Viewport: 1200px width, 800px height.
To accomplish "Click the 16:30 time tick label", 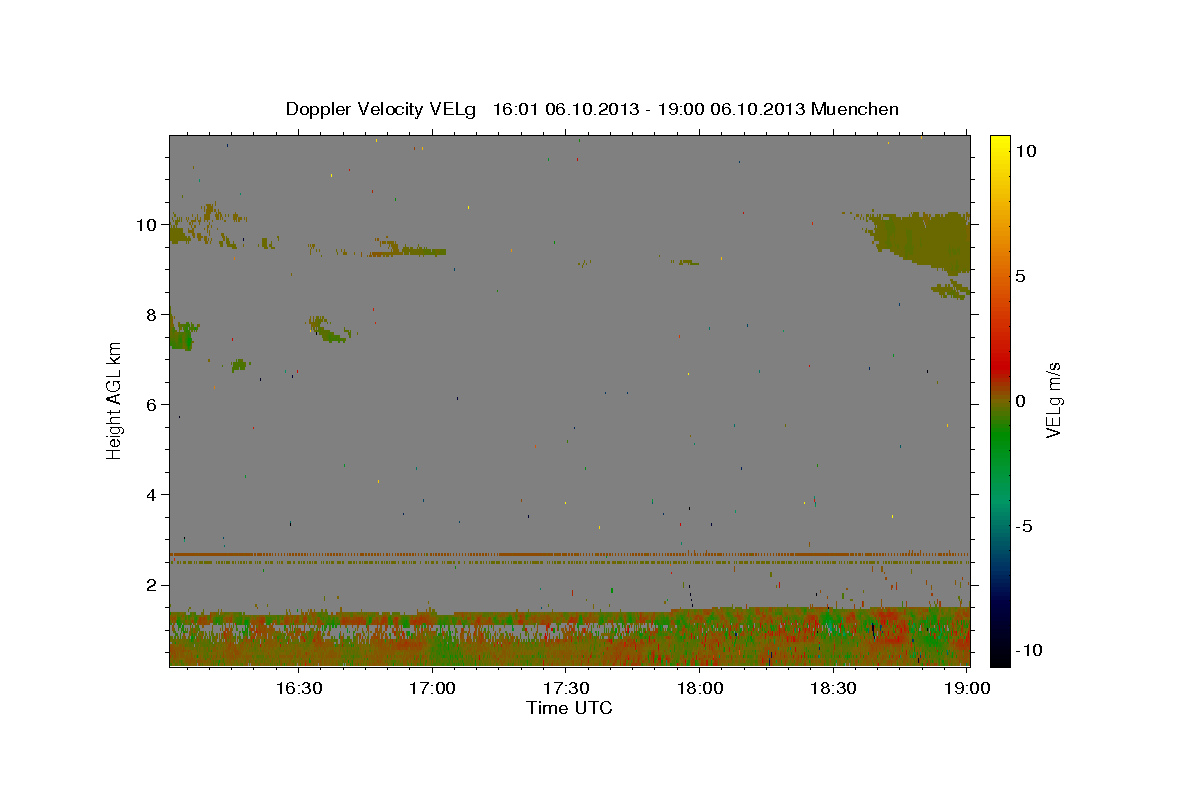I will click(x=297, y=688).
